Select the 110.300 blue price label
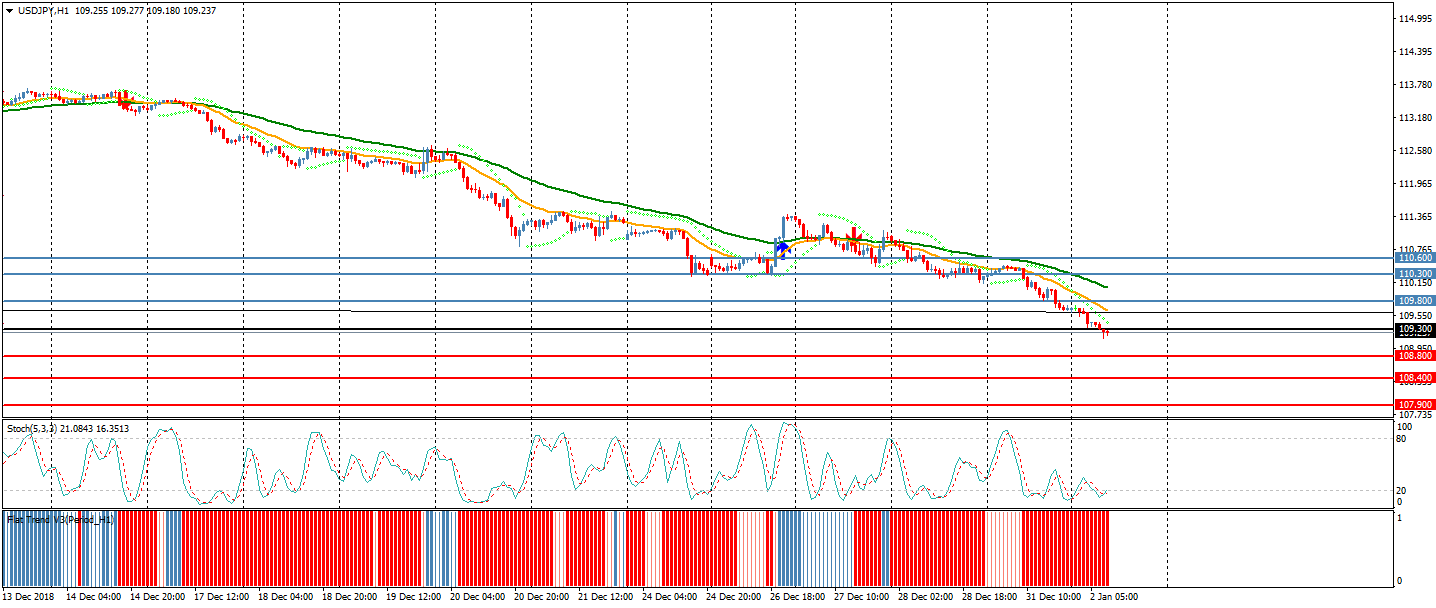1436x608 pixels. (1415, 274)
